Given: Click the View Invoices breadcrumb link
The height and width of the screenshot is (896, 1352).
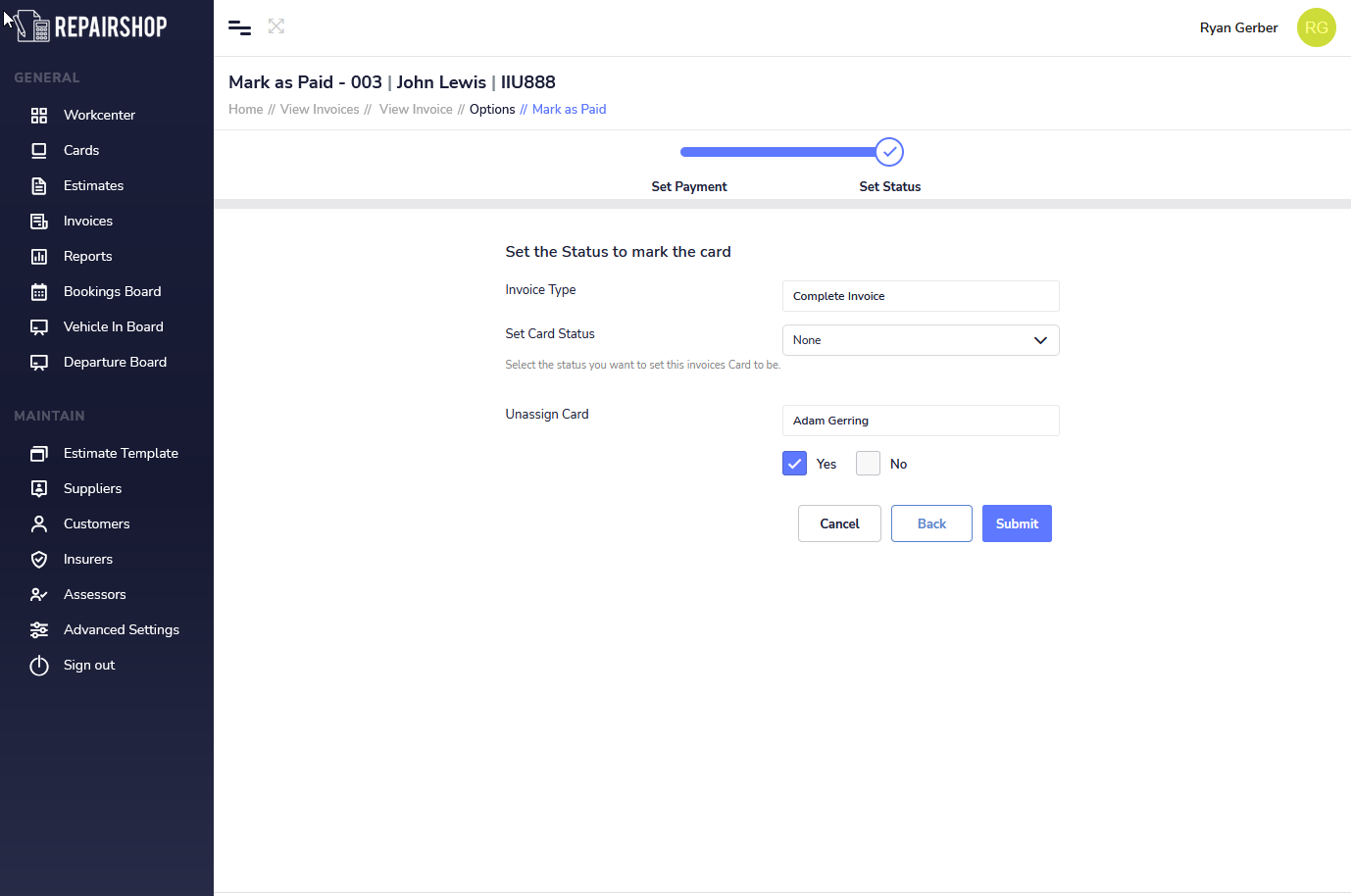Looking at the screenshot, I should (x=320, y=110).
